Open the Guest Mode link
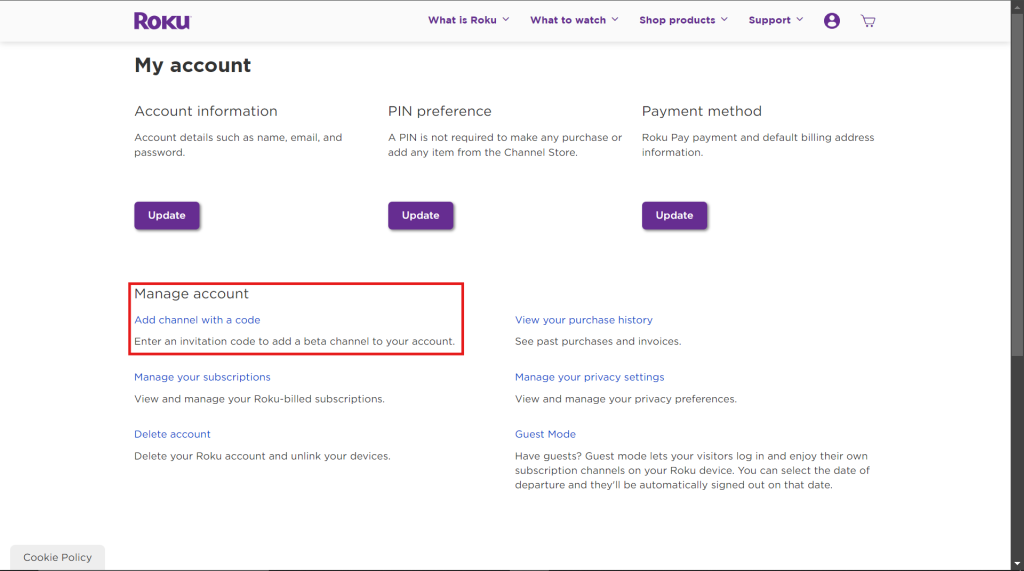This screenshot has width=1024, height=571. click(x=545, y=434)
